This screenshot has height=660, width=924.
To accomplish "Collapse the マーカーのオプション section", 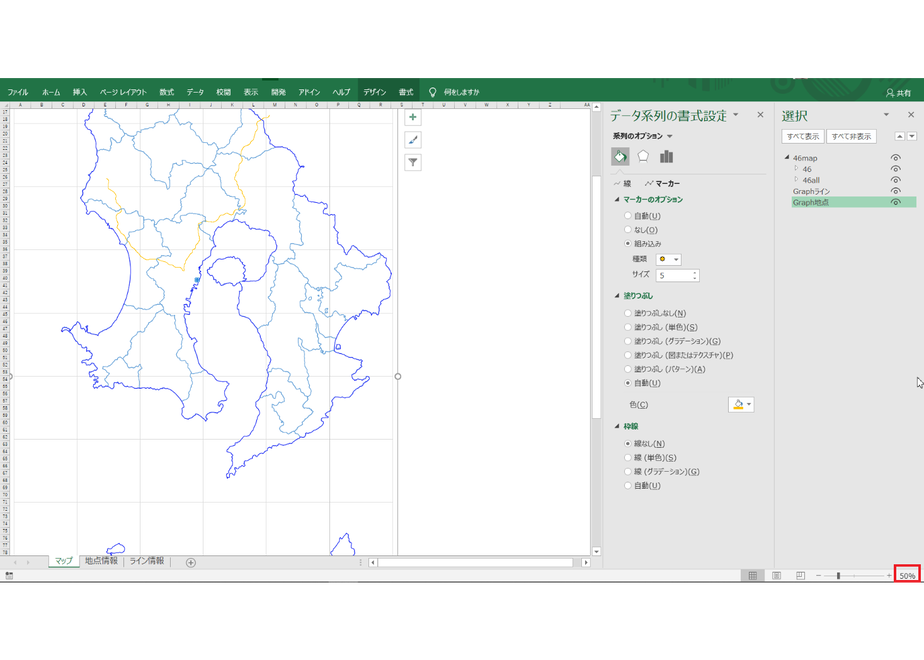I will tap(617, 200).
